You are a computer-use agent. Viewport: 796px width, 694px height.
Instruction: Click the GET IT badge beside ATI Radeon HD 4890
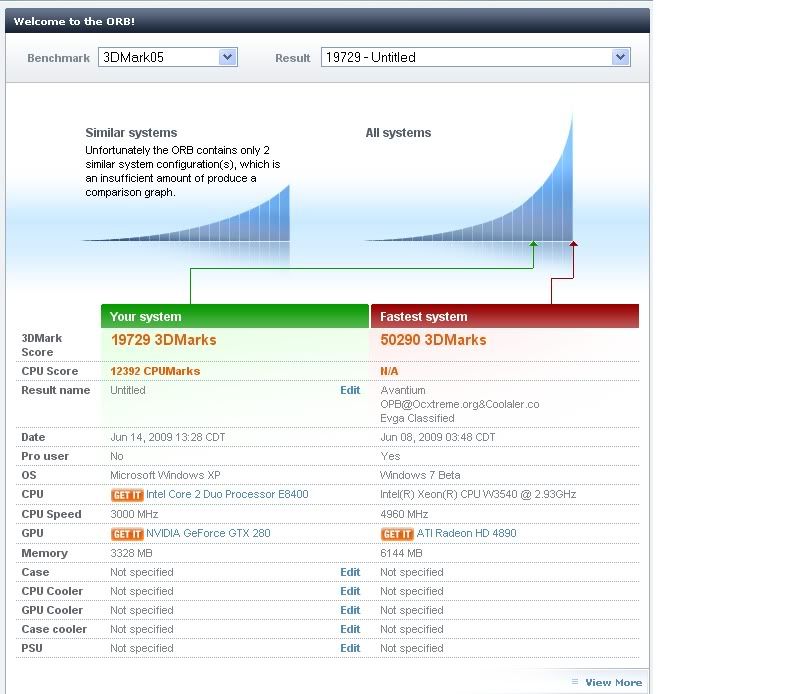397,534
